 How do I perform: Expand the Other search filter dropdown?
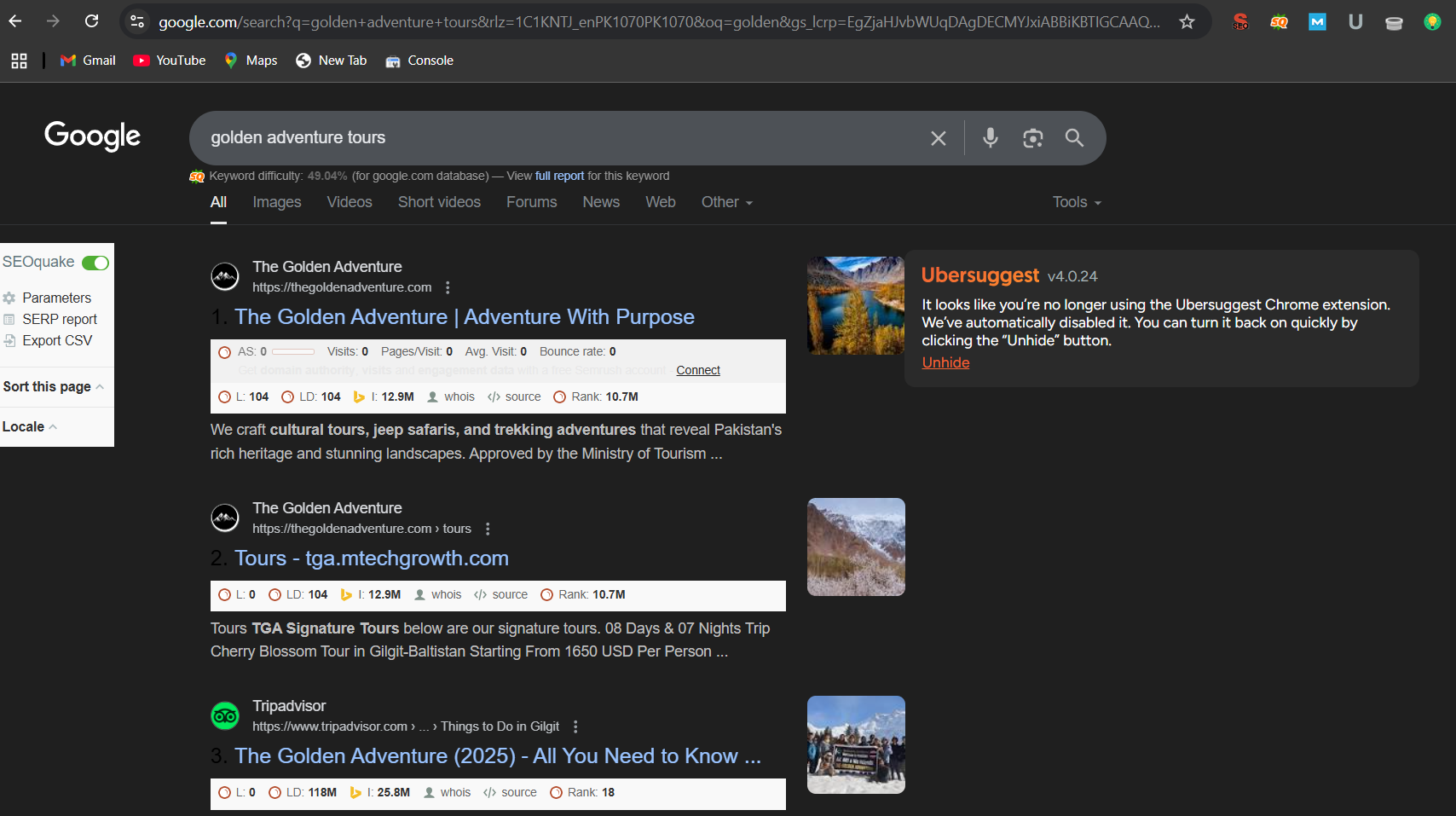[x=727, y=202]
